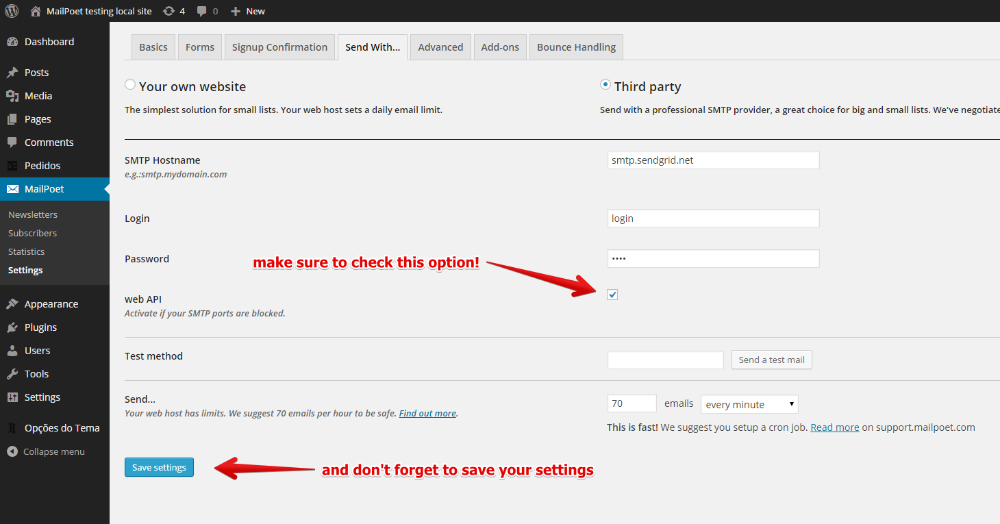Click the MailPoet envelope icon
This screenshot has height=524, width=1000.
point(12,189)
